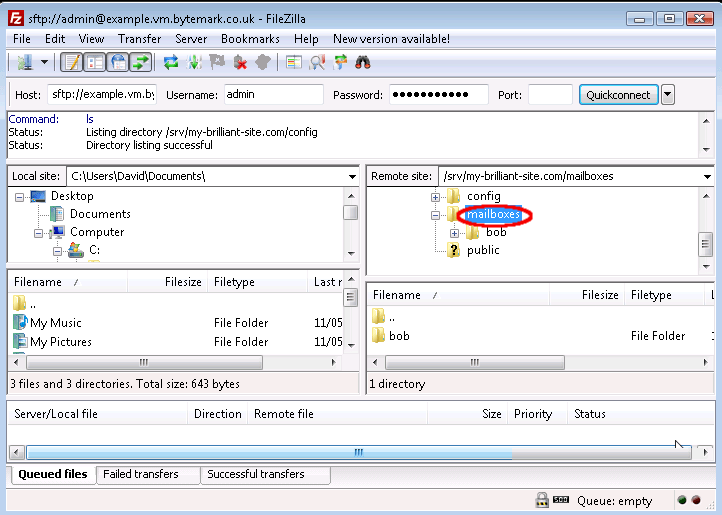Image resolution: width=722 pixels, height=515 pixels.
Task: Search files with binoculars icon
Action: pyautogui.click(x=363, y=62)
